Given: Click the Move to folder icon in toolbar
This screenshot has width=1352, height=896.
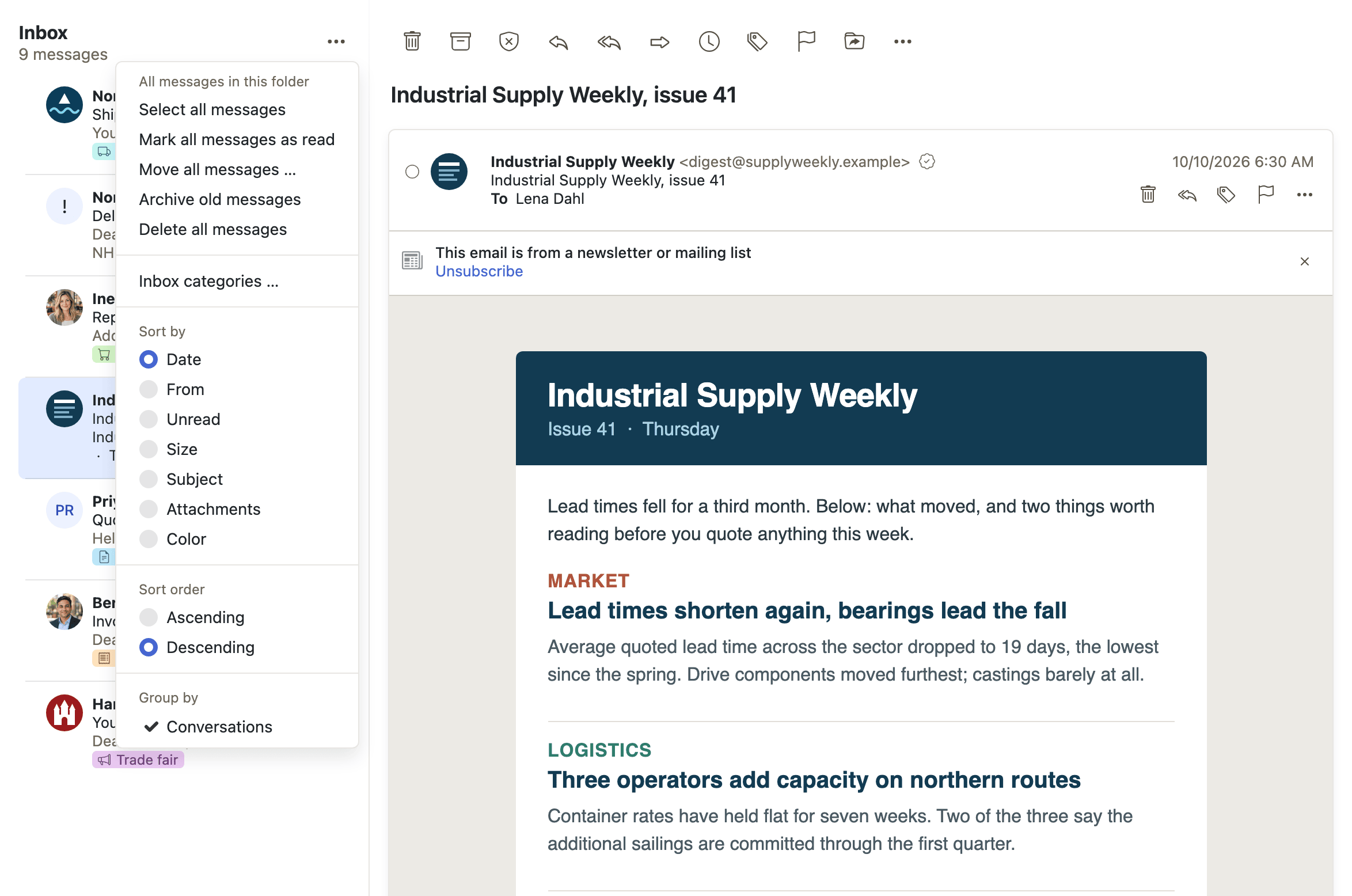Looking at the screenshot, I should (854, 41).
